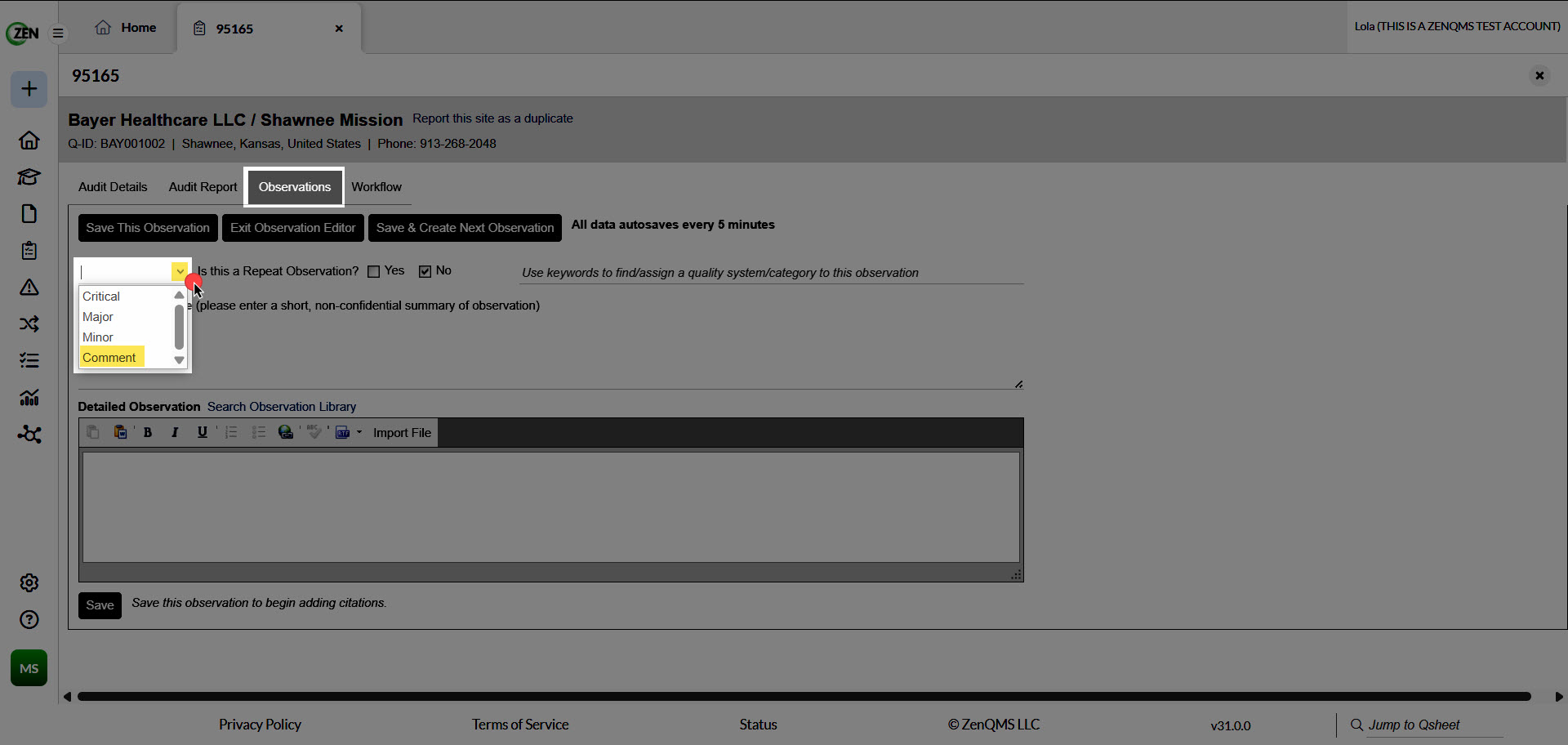Toggle the hamburger sidebar menu
The height and width of the screenshot is (745, 1568).
(58, 33)
